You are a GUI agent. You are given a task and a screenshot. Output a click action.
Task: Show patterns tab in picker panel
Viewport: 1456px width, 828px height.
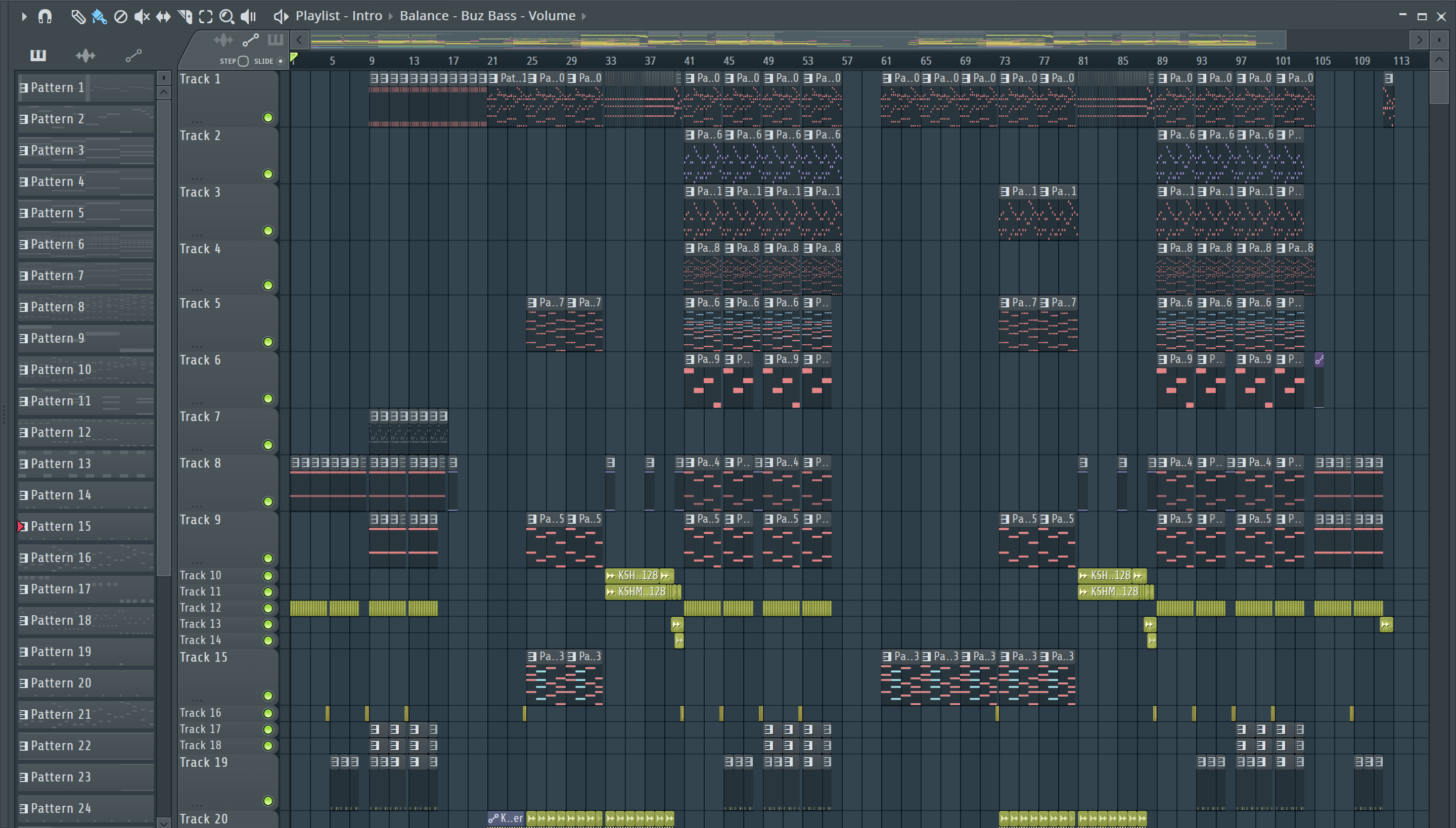coord(38,55)
